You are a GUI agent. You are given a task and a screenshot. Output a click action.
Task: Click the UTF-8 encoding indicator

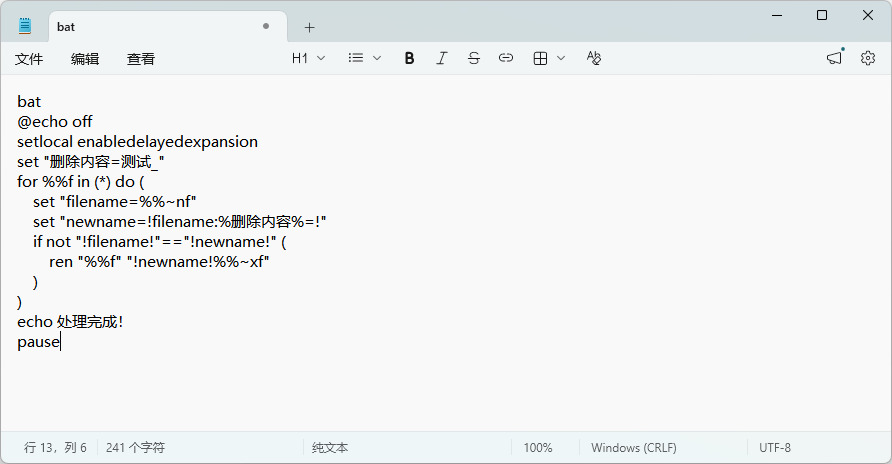coord(775,448)
